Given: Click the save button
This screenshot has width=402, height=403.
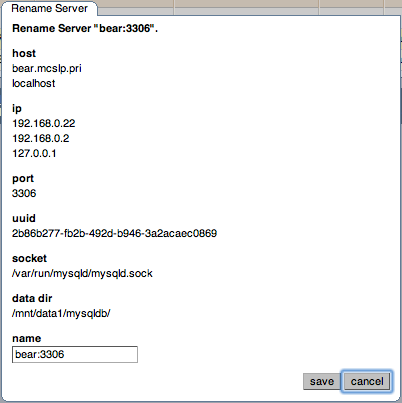Looking at the screenshot, I should point(321,381).
